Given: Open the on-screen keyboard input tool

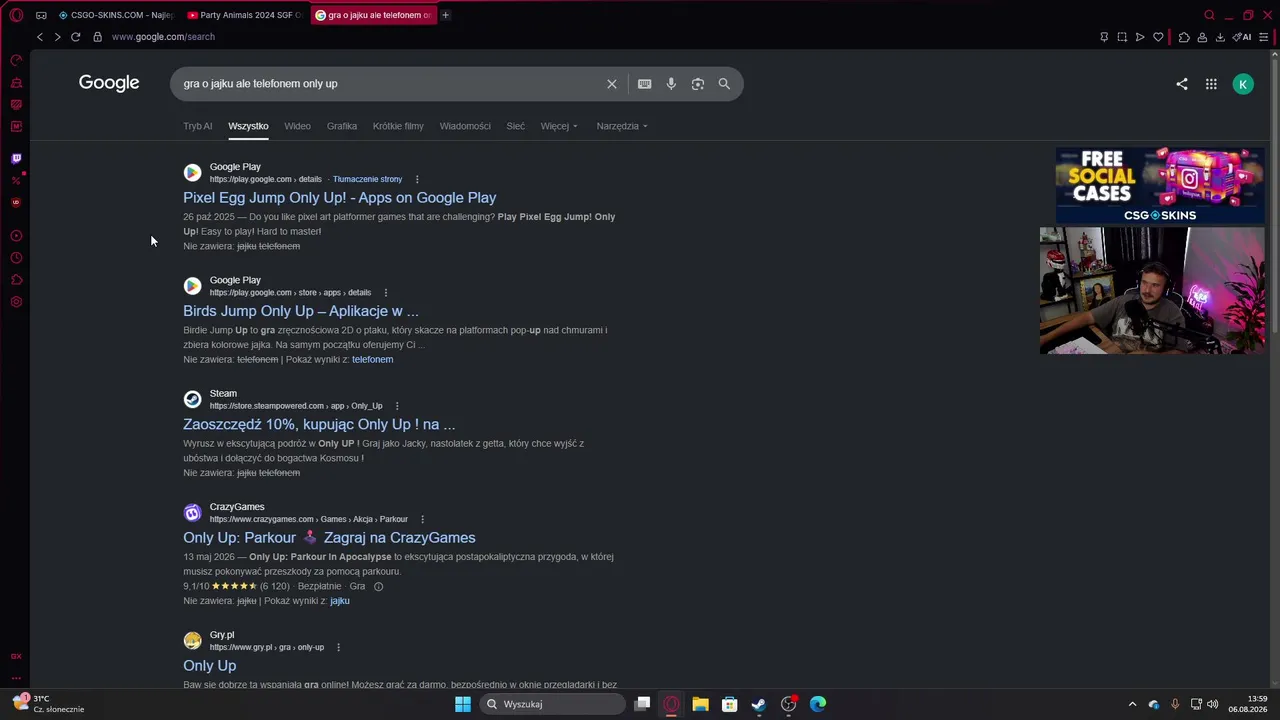Looking at the screenshot, I should pyautogui.click(x=645, y=84).
